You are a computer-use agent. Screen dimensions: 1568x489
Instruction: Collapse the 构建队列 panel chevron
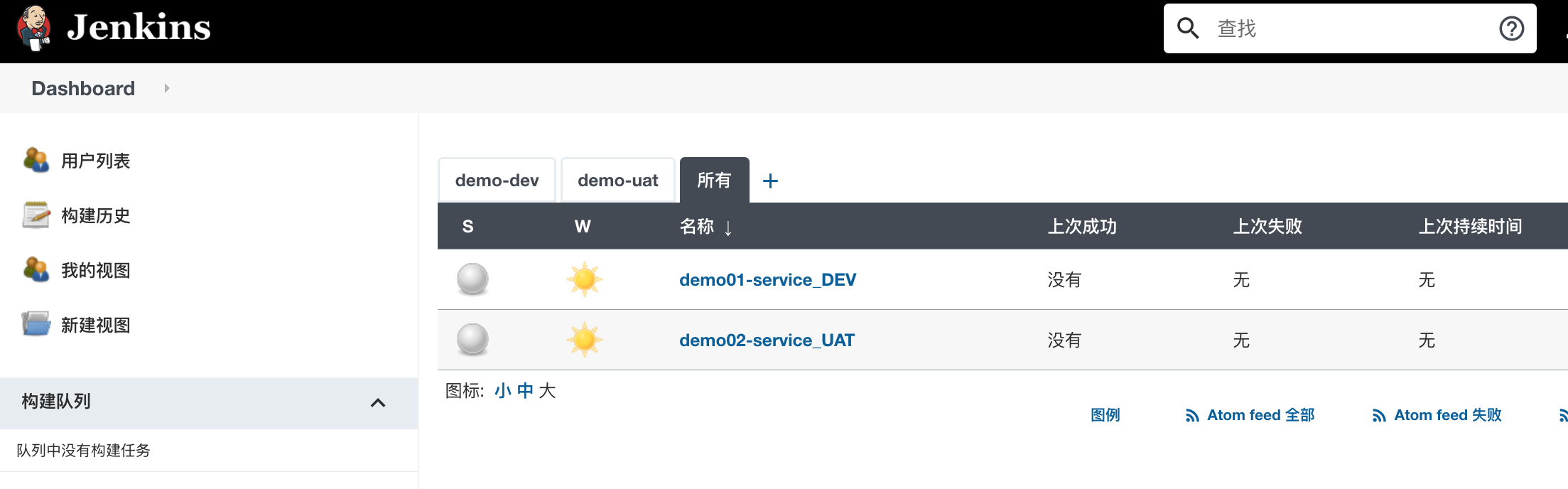click(x=378, y=403)
